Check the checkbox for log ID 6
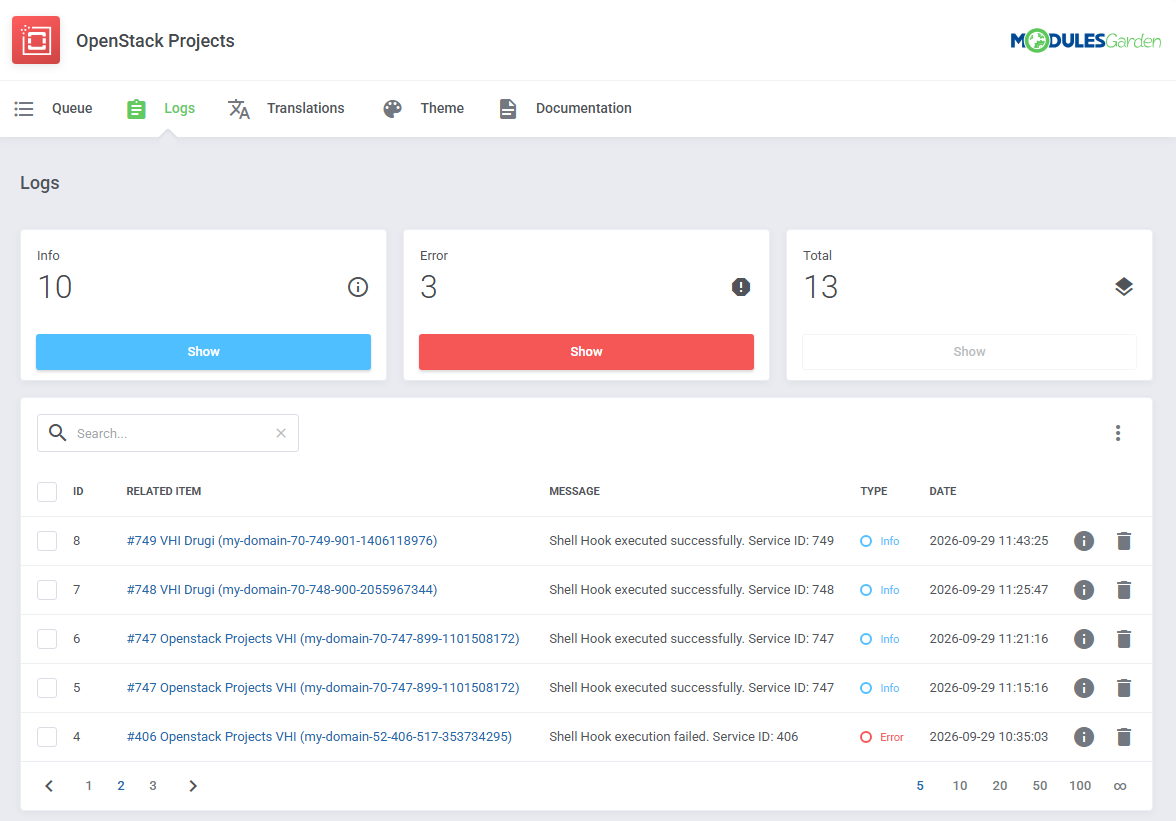1176x821 pixels. (47, 639)
